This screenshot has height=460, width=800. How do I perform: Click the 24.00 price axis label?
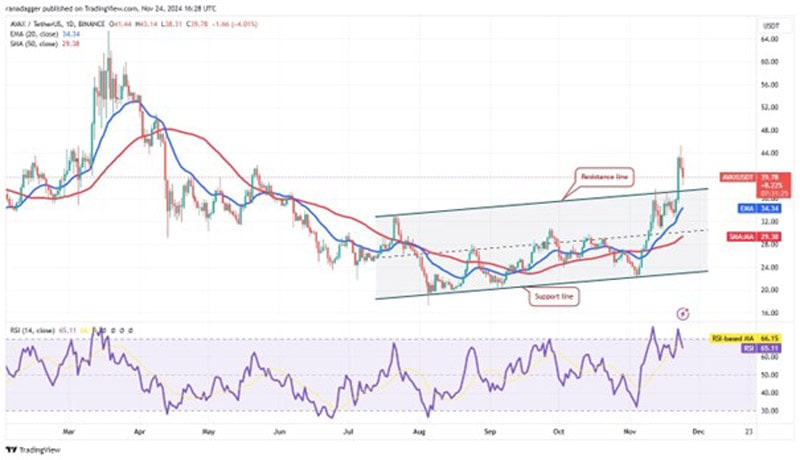[769, 267]
